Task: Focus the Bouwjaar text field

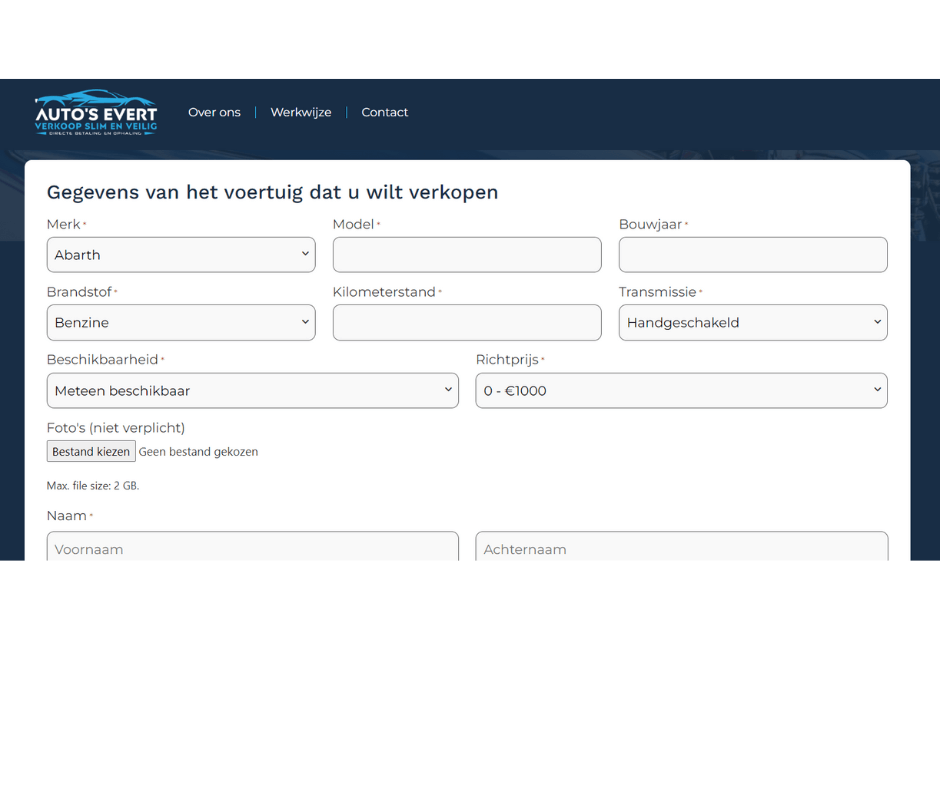Action: pos(753,255)
